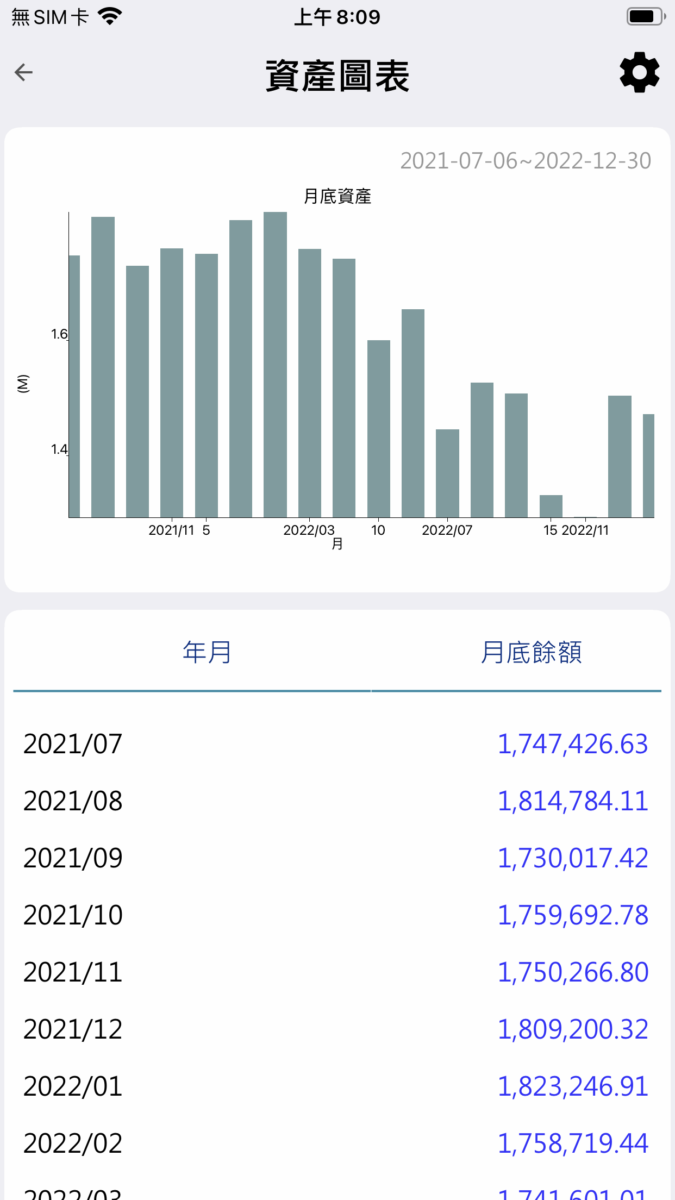Viewport: 675px width, 1200px height.
Task: Tap balance 1,758,719.44
Action: (x=573, y=1143)
